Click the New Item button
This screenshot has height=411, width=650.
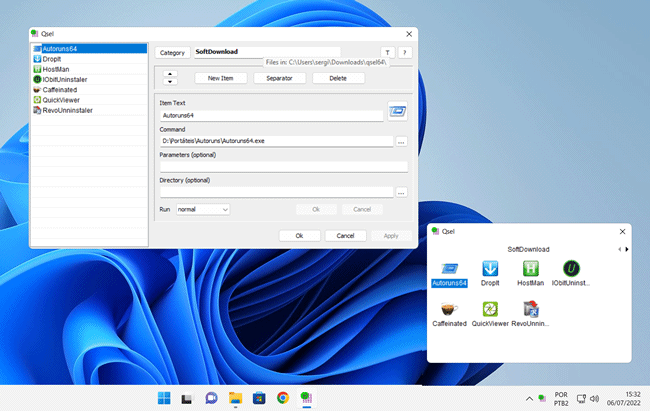[x=221, y=78]
